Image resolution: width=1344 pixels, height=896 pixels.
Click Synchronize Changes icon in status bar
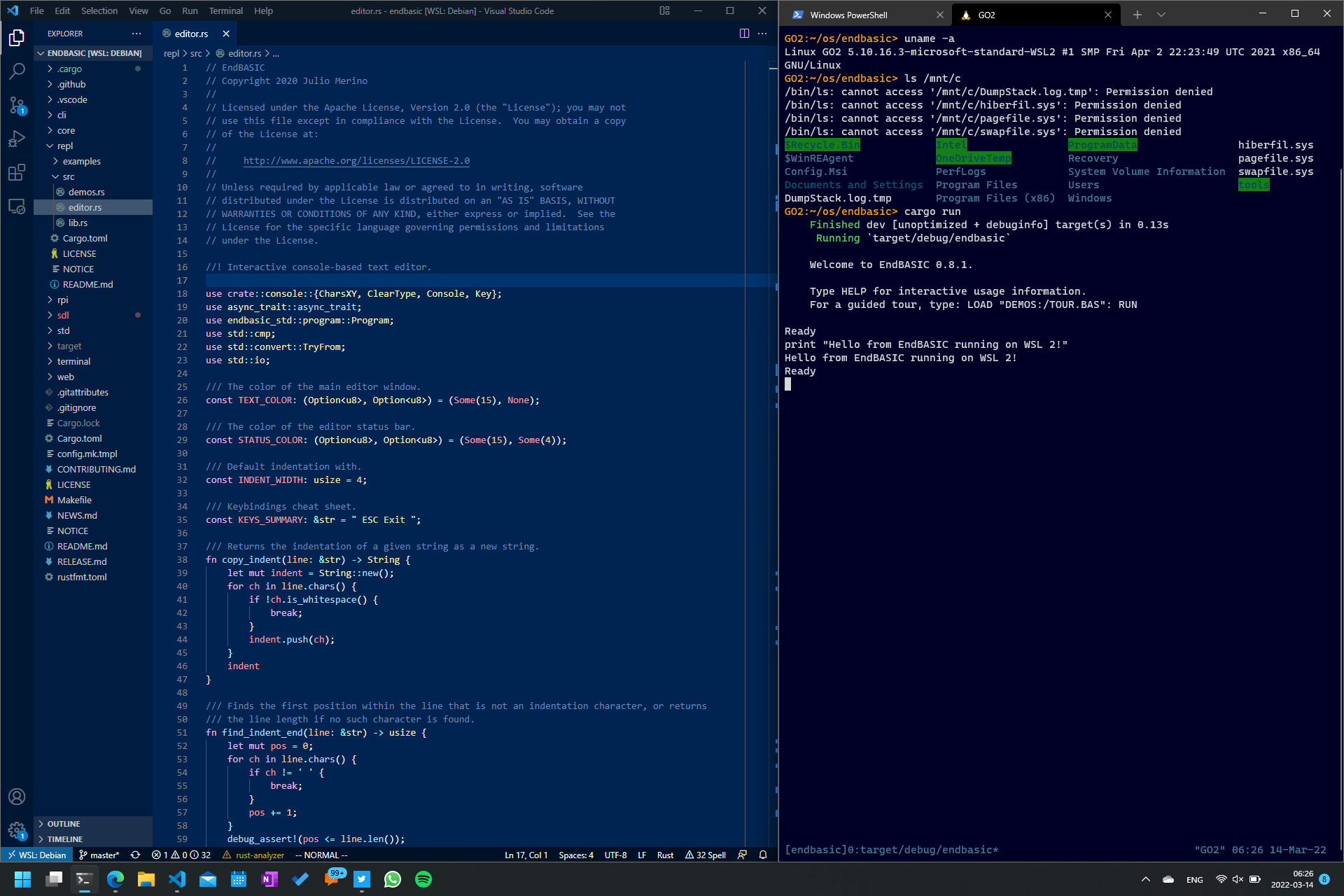[x=135, y=855]
